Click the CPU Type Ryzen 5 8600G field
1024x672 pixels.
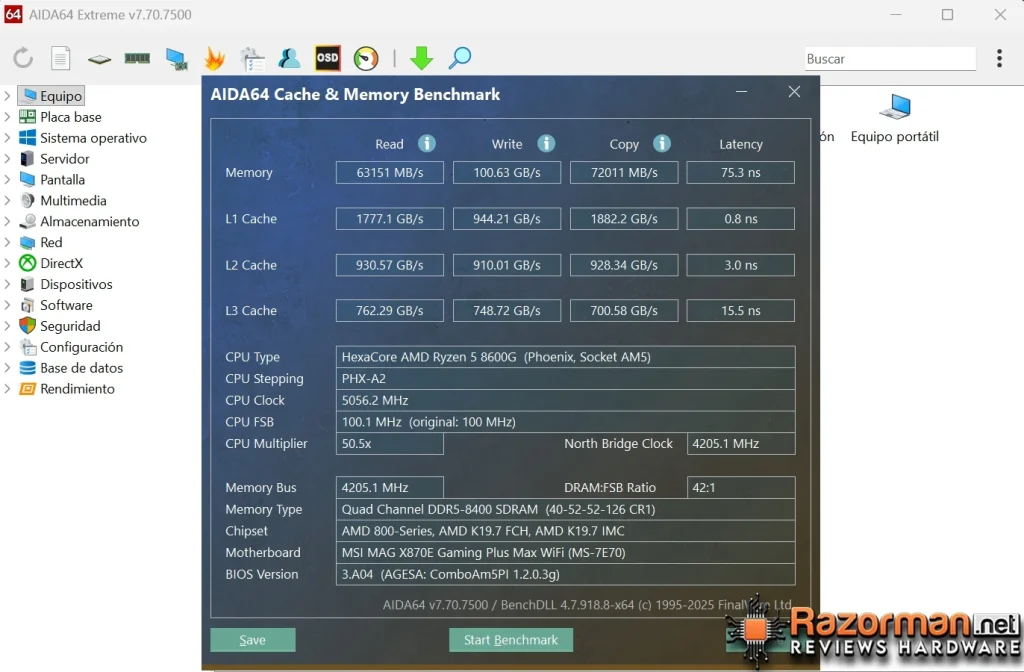[566, 357]
